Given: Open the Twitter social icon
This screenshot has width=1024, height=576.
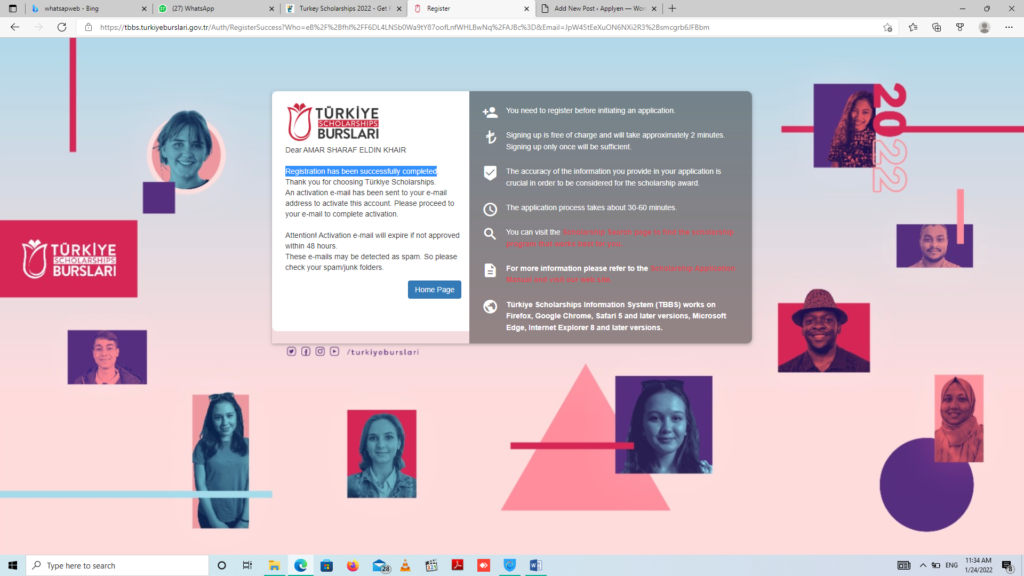Looking at the screenshot, I should pos(291,351).
